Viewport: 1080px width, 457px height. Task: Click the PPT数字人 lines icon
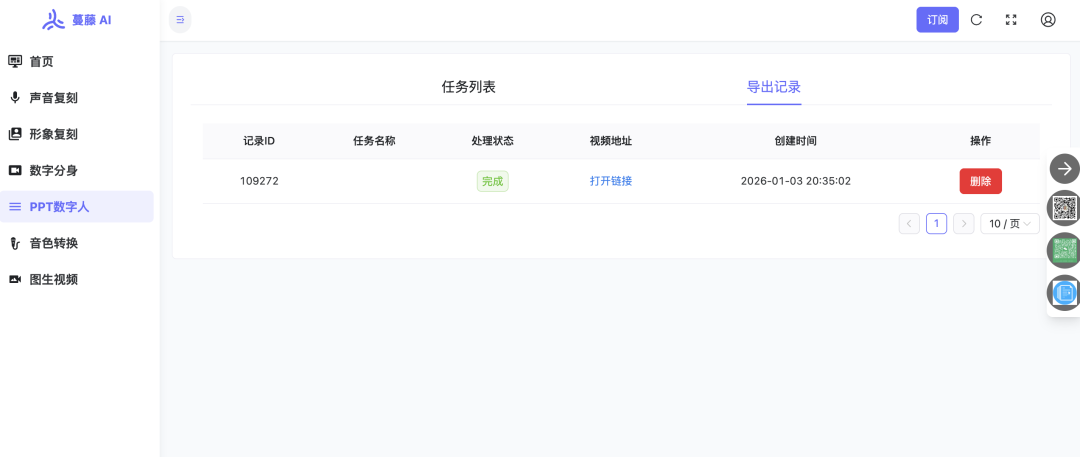pos(15,207)
